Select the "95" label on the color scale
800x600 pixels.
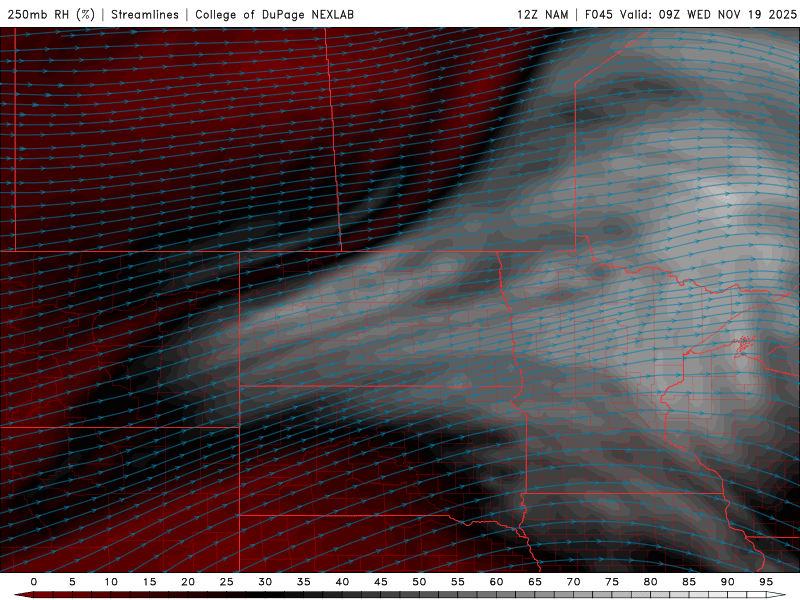[x=766, y=582]
